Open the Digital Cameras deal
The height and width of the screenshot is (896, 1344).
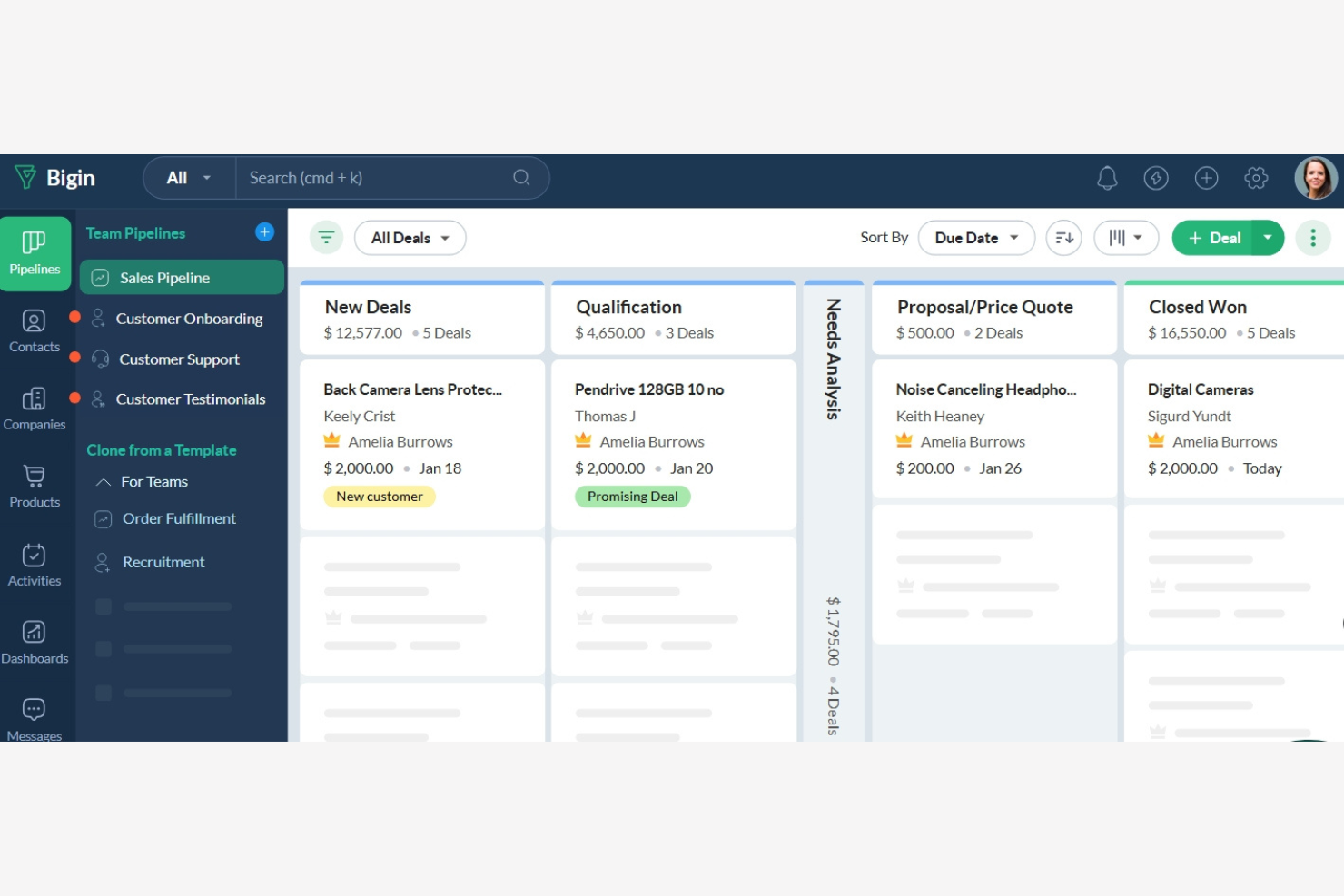click(1201, 389)
